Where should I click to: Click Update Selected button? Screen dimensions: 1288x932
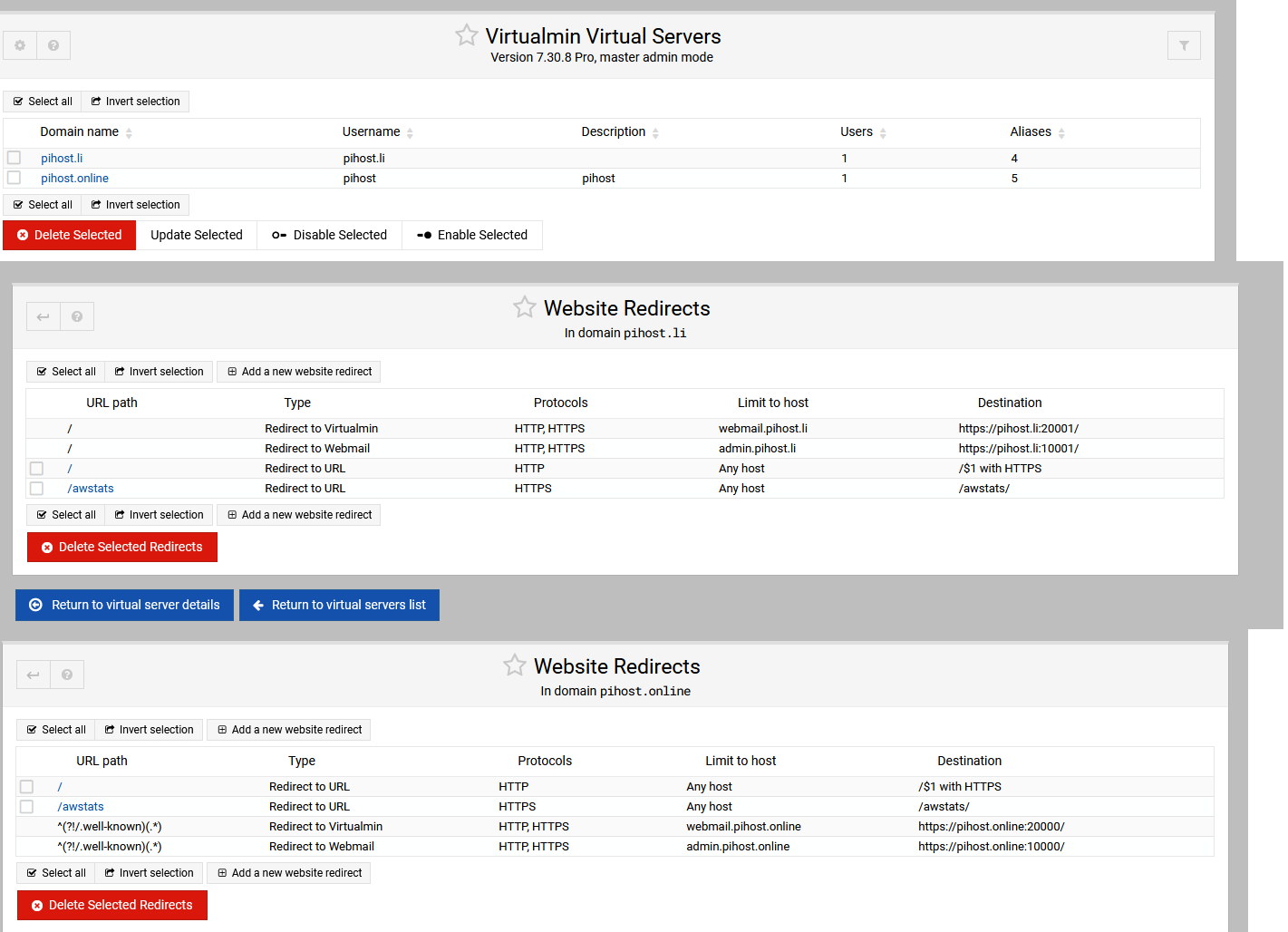point(197,235)
